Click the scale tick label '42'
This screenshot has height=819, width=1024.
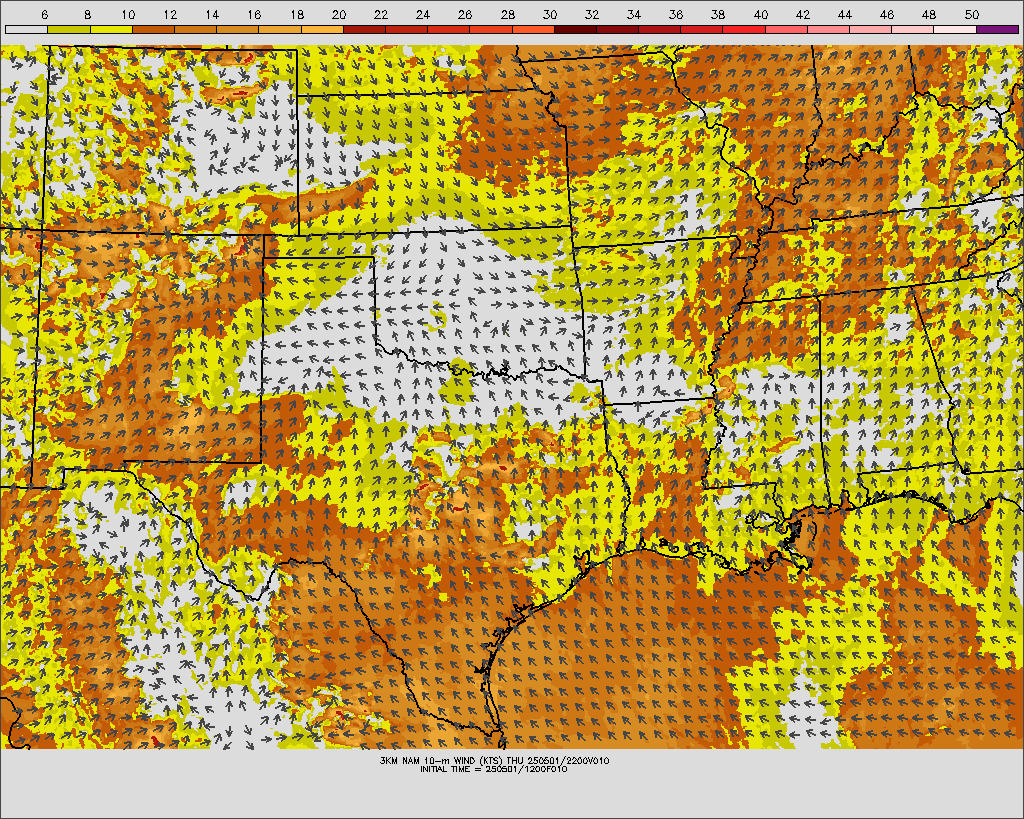click(803, 14)
